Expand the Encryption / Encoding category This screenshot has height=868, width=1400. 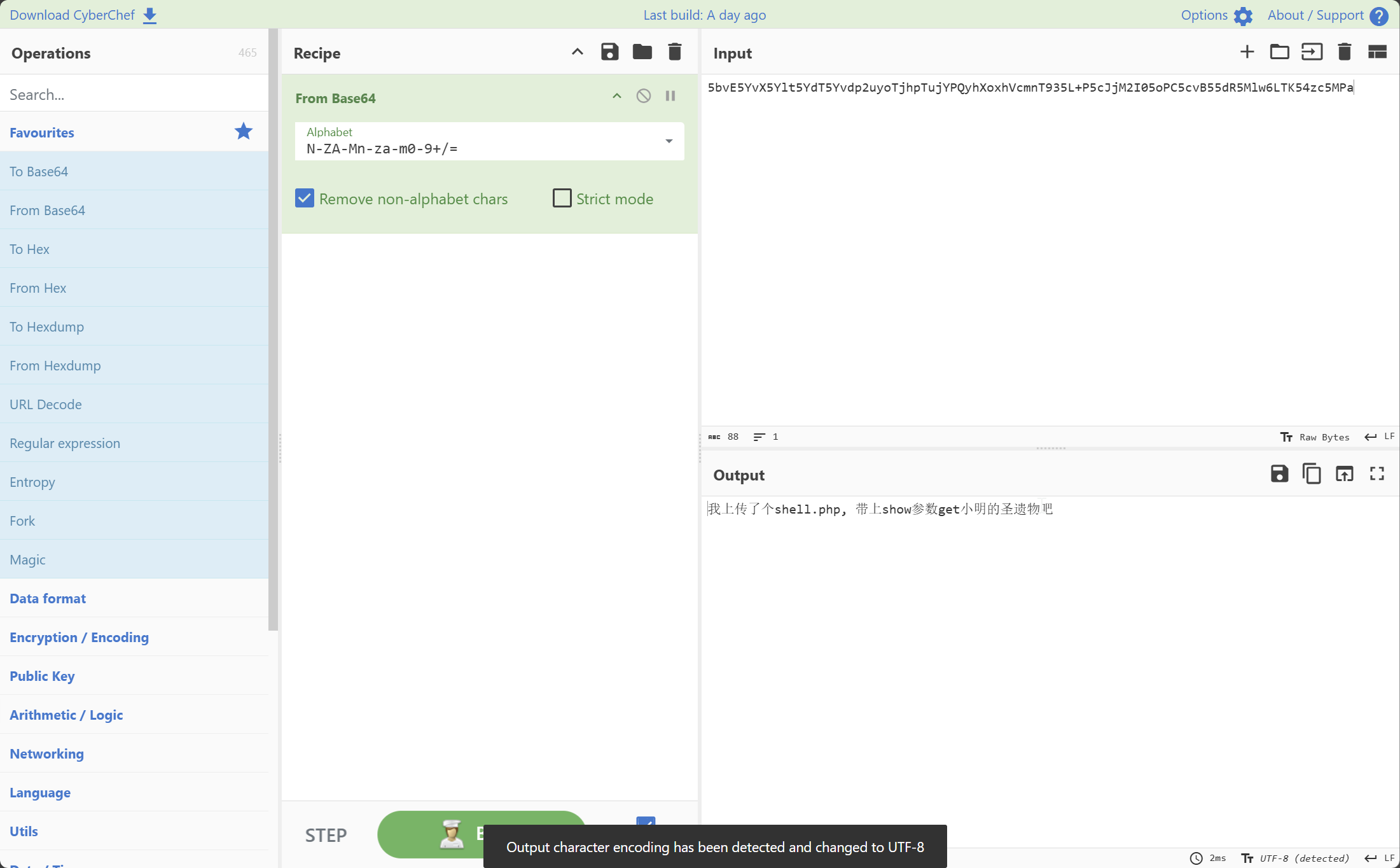click(x=79, y=637)
